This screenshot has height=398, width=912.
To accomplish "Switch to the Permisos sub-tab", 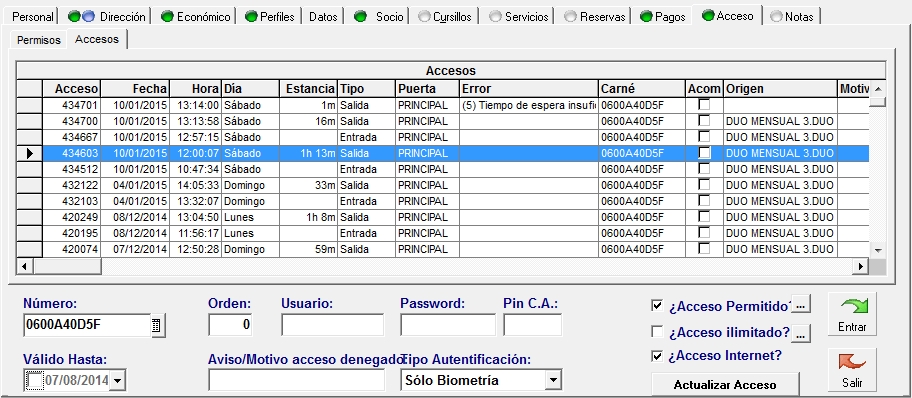I will (x=38, y=40).
